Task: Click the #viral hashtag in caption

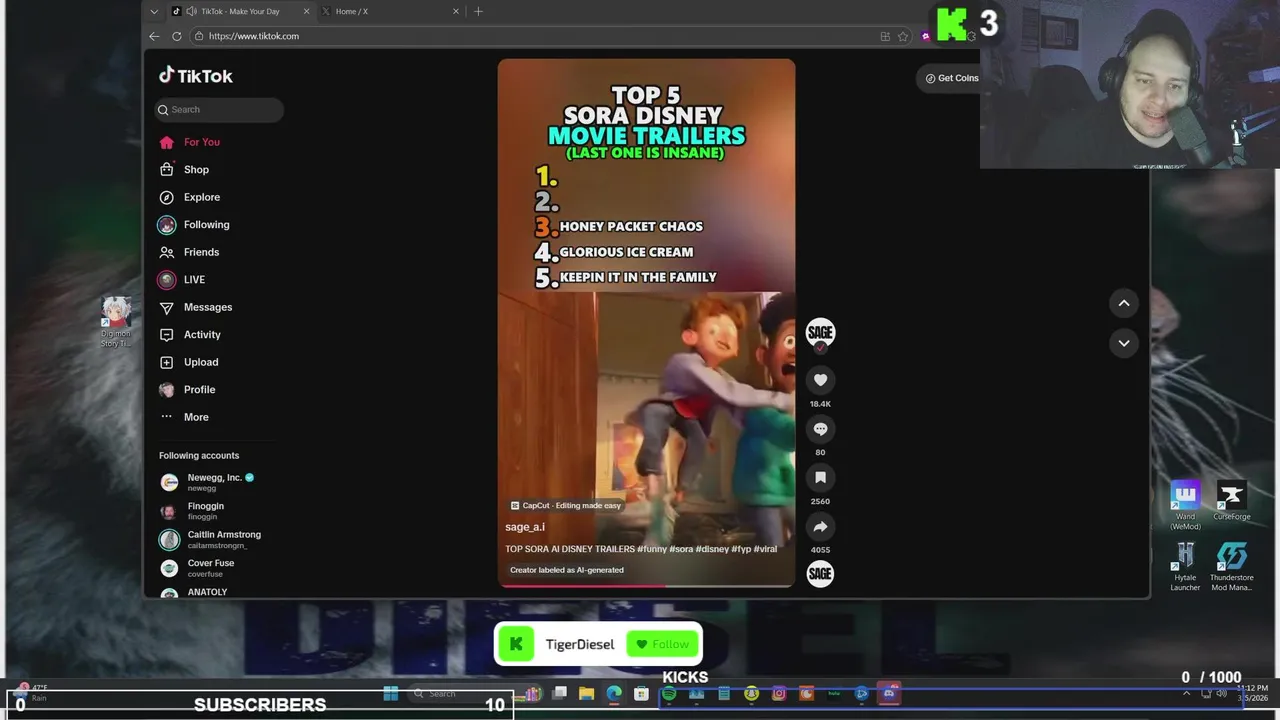Action: [x=765, y=549]
